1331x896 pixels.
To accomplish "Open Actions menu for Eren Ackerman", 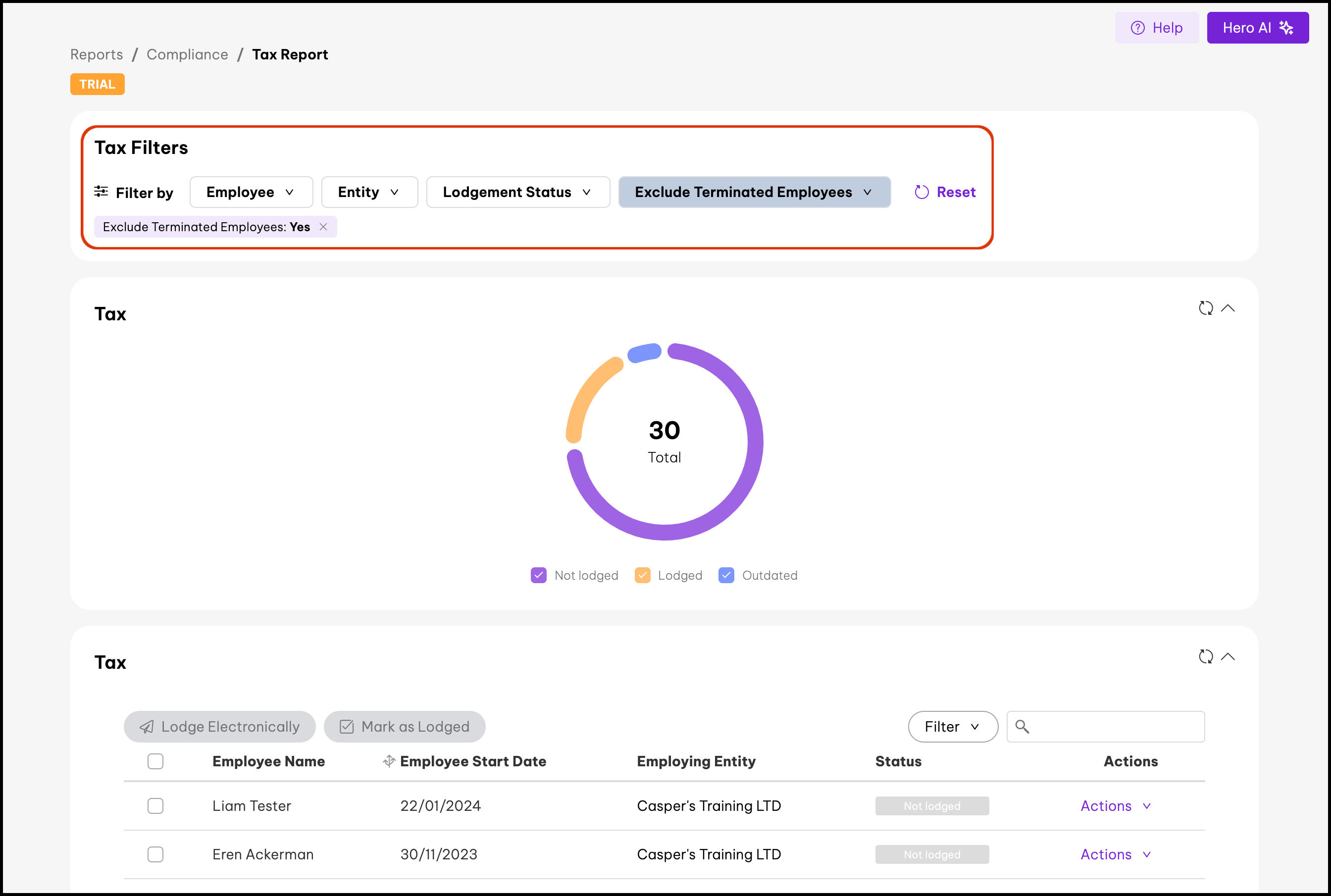I will pyautogui.click(x=1115, y=854).
